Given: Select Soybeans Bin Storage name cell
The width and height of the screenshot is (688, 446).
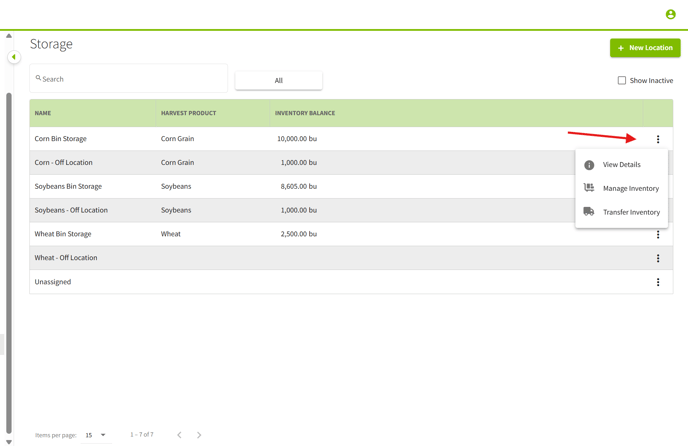Looking at the screenshot, I should 68,186.
